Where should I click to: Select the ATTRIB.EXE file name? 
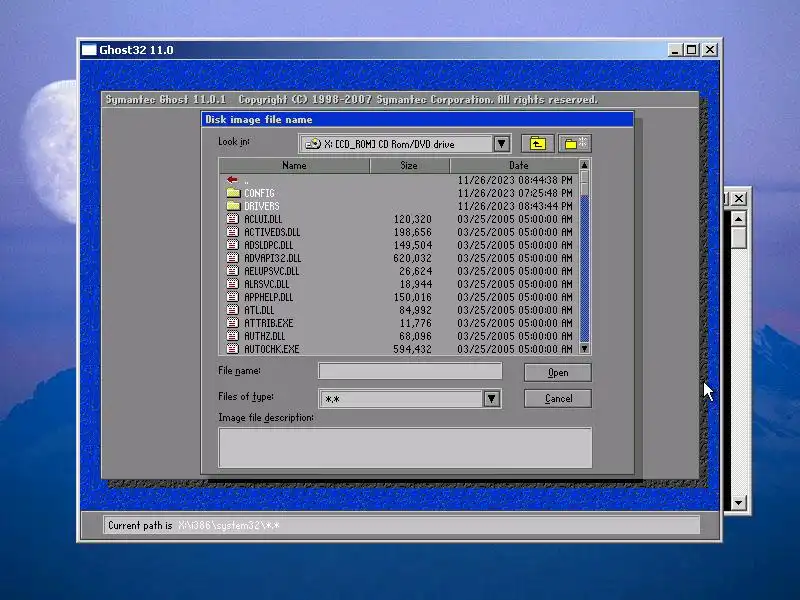pyautogui.click(x=268, y=323)
